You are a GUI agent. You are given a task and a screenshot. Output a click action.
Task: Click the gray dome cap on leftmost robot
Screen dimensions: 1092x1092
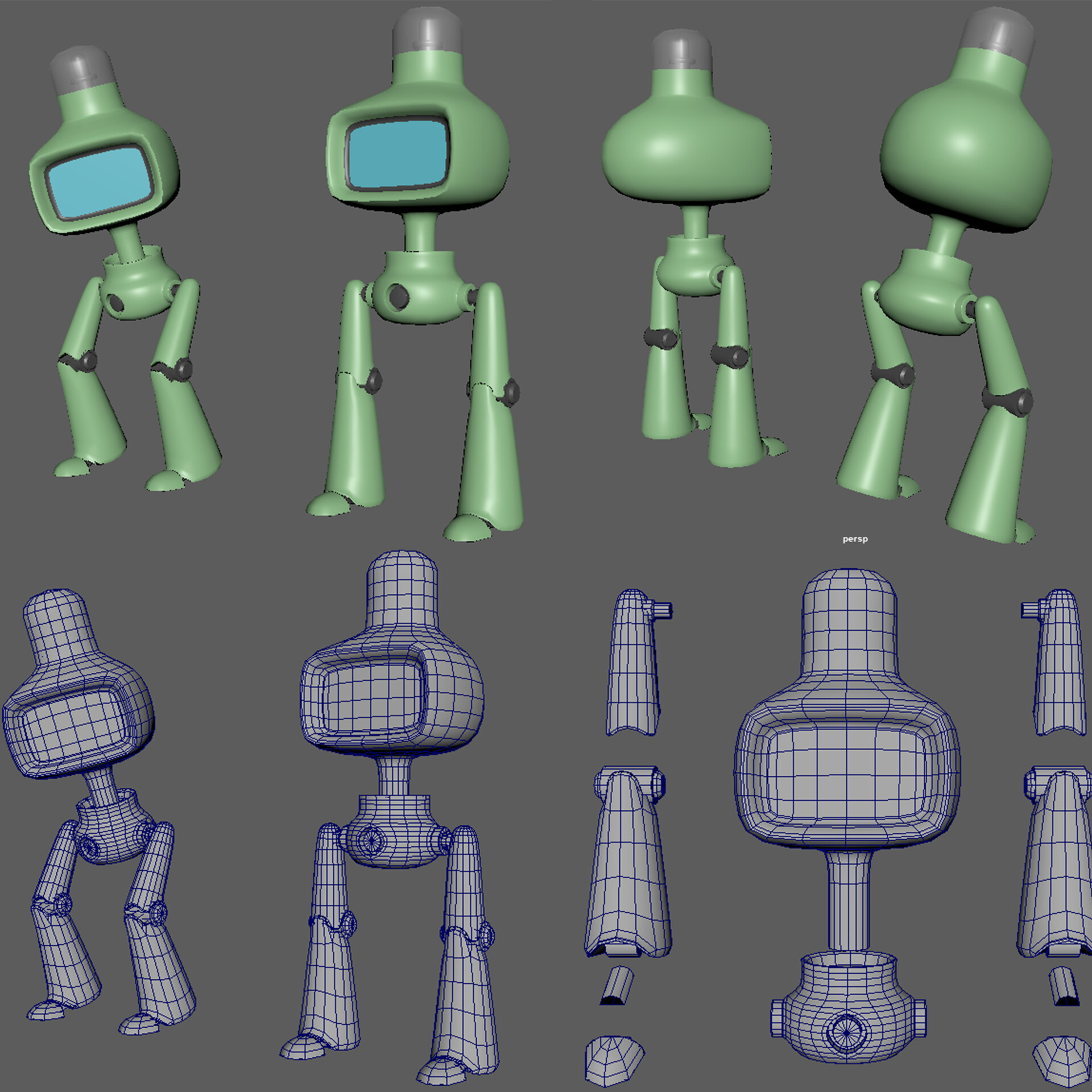80,68
